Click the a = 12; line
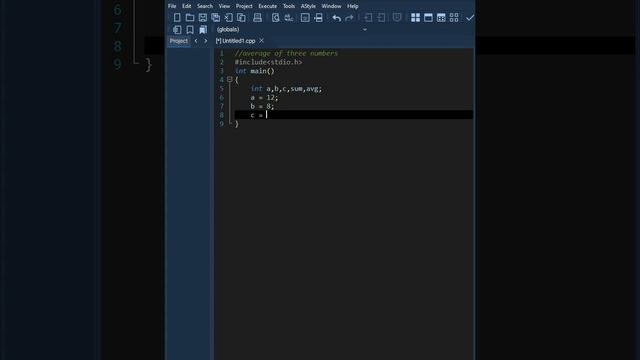This screenshot has height=360, width=640. [x=264, y=98]
